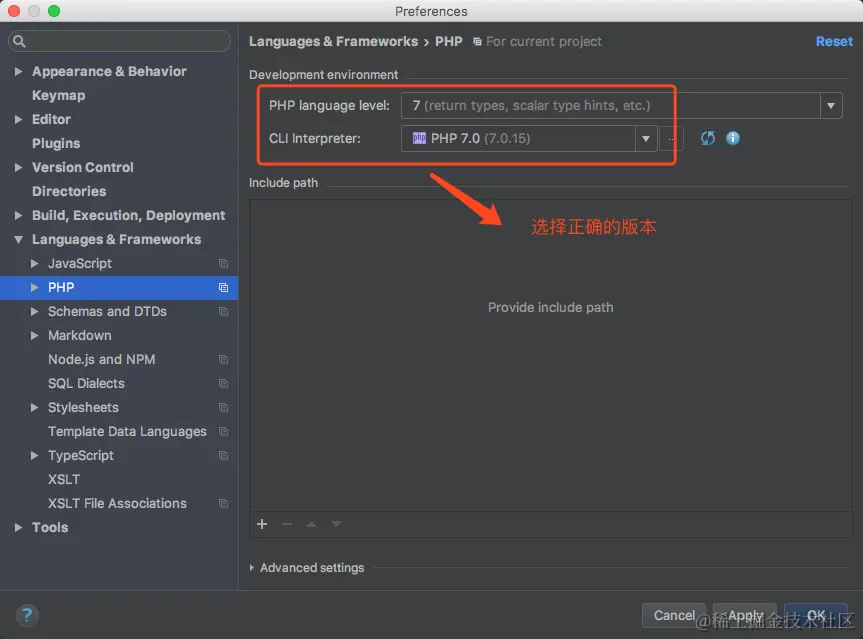Image resolution: width=863 pixels, height=639 pixels.
Task: Add an include path with plus icon
Action: coord(262,524)
